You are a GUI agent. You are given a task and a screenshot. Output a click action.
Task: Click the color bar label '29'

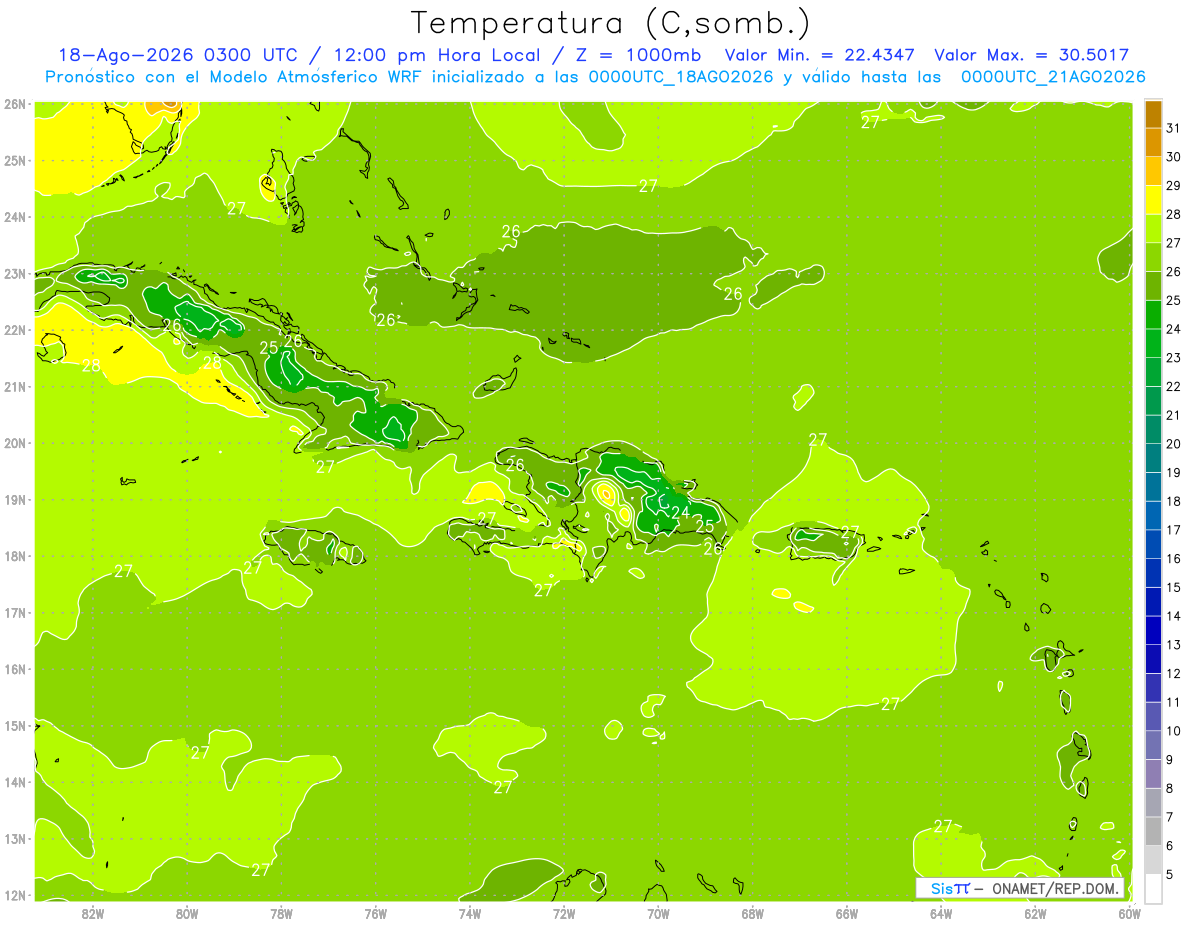click(x=1174, y=186)
